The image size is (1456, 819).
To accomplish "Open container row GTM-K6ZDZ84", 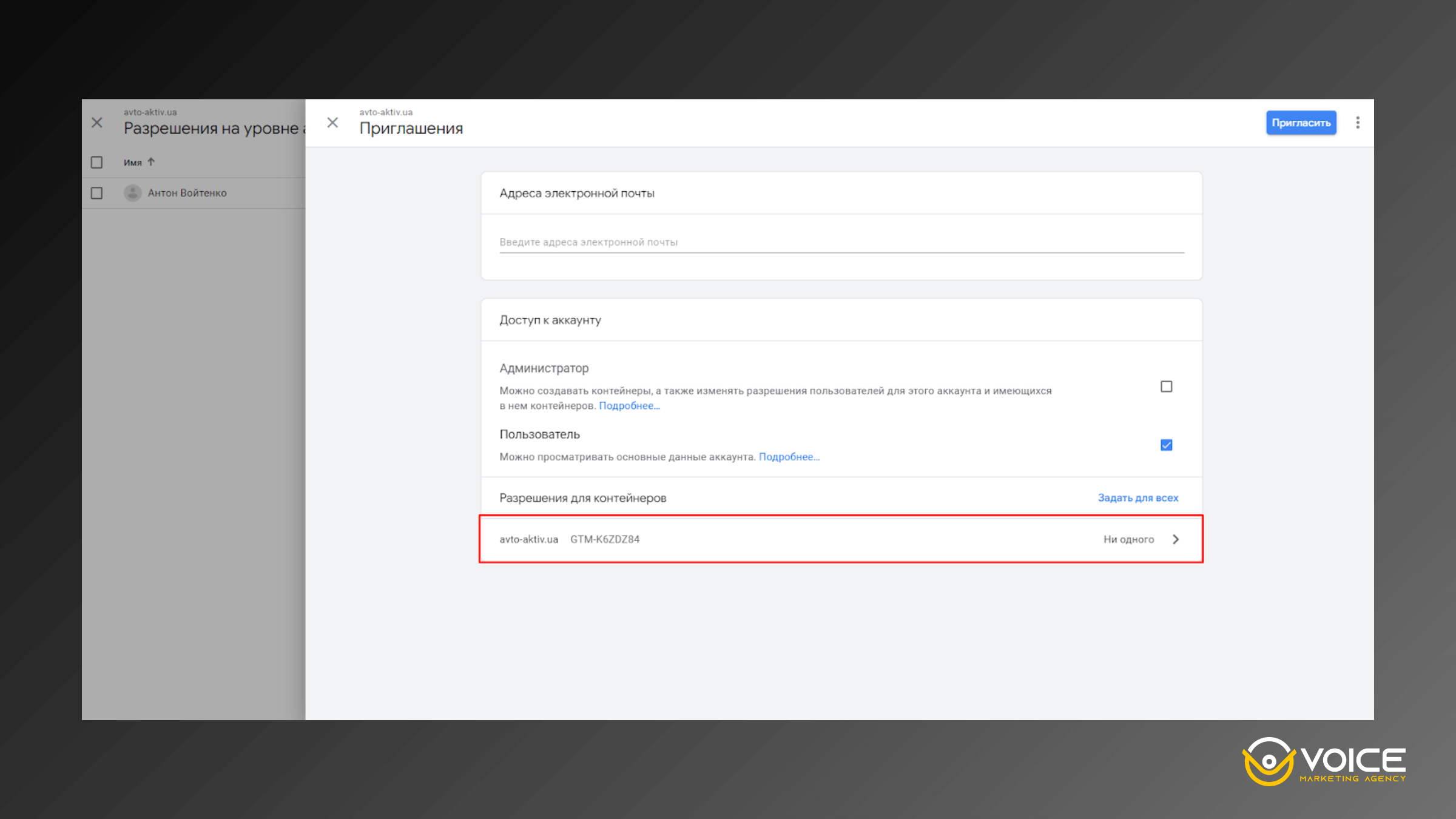I will pos(605,539).
